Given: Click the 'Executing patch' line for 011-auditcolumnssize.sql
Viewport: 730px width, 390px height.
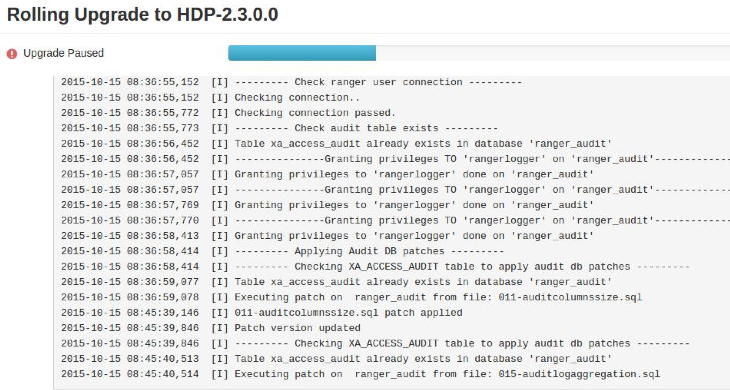Looking at the screenshot, I should pyautogui.click(x=351, y=297).
